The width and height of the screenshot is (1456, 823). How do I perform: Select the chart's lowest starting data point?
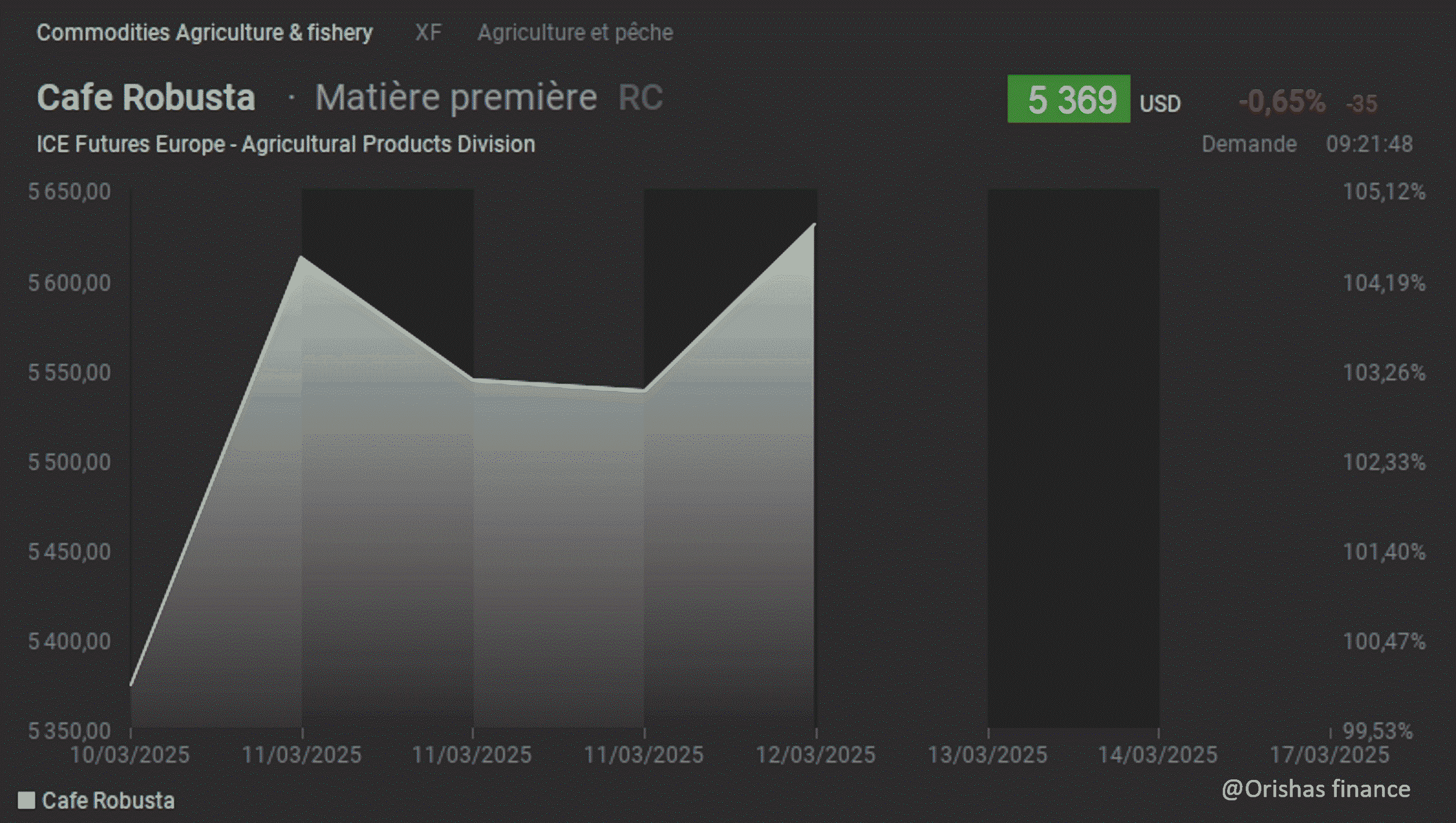pyautogui.click(x=131, y=685)
